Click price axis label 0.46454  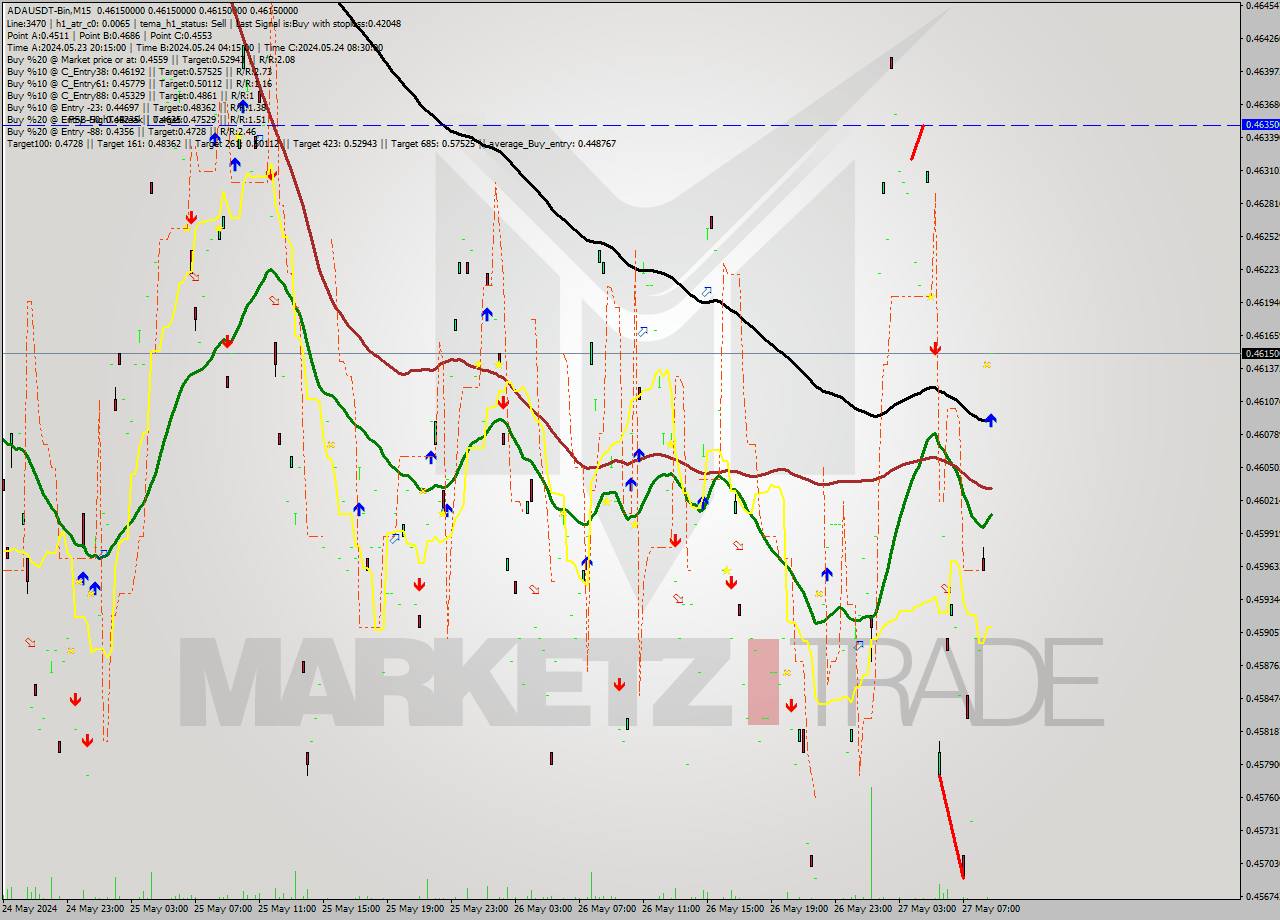[1261, 6]
